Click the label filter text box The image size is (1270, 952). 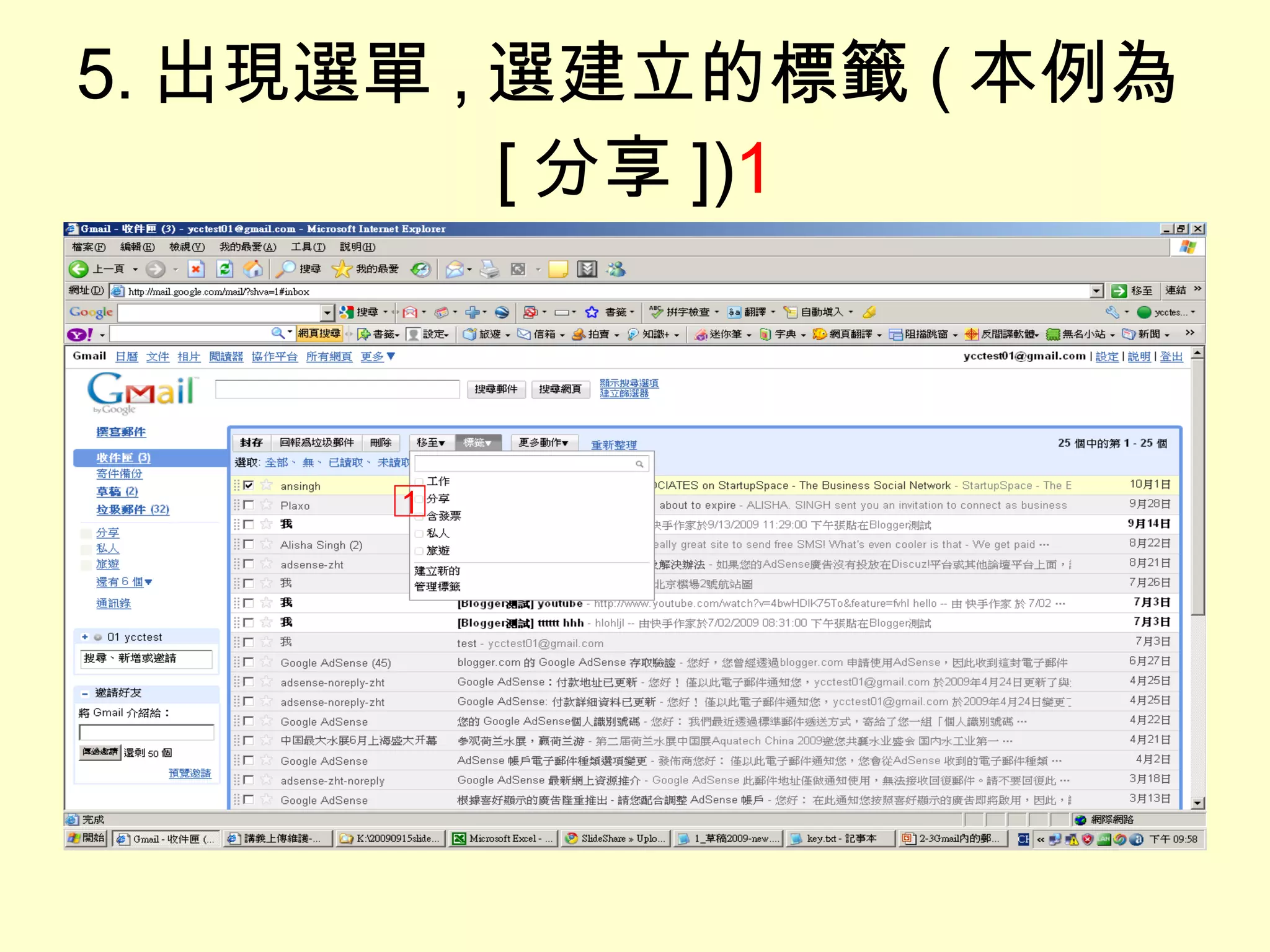531,464
